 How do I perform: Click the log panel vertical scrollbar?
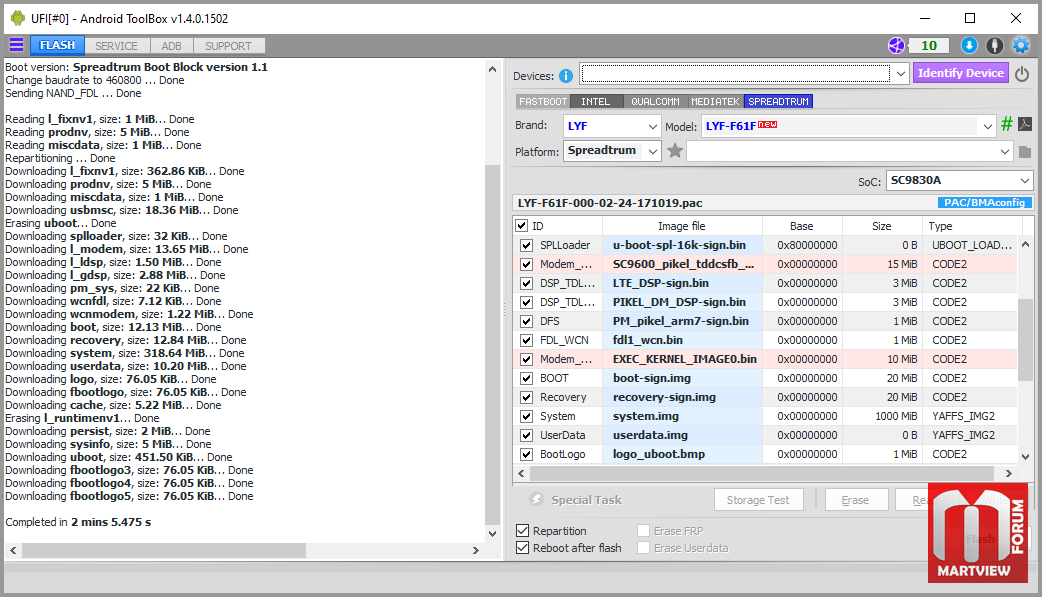tap(492, 344)
